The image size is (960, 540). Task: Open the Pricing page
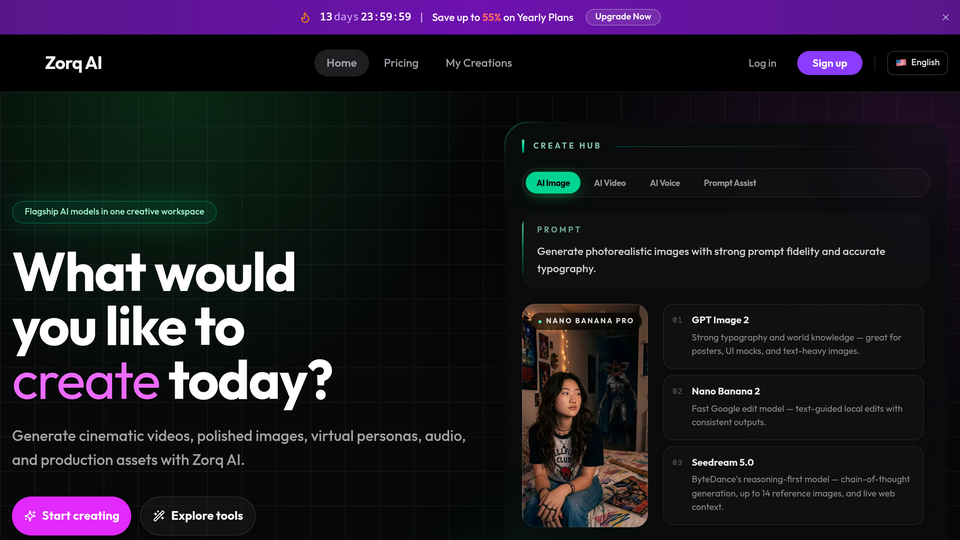[x=401, y=63]
